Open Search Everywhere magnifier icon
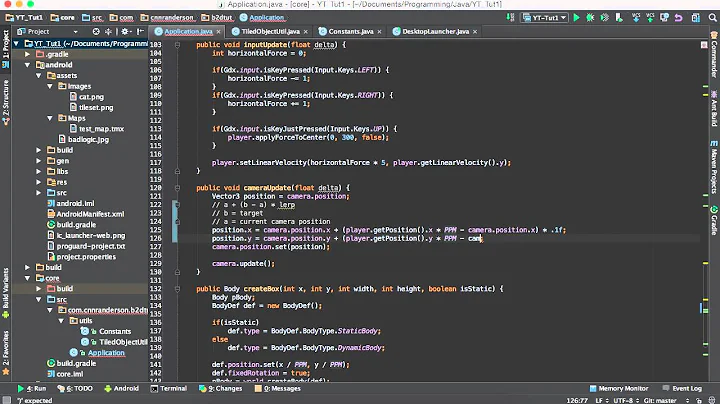720x404 pixels. pyautogui.click(x=712, y=17)
